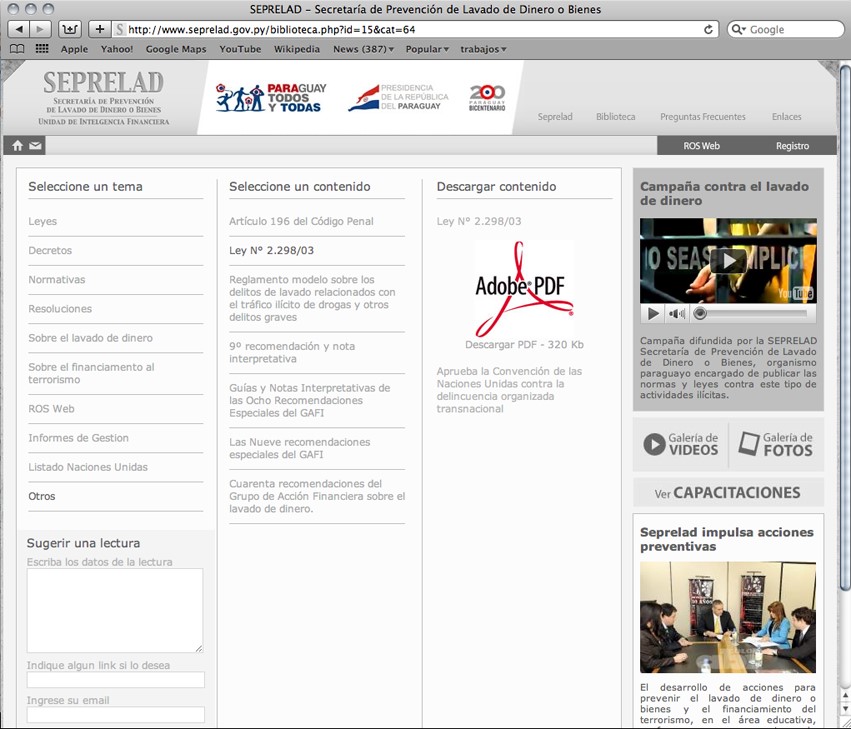Open Guías y Notas Interpretativas del GAFI
Screen dimensions: 851x729
(x=309, y=401)
